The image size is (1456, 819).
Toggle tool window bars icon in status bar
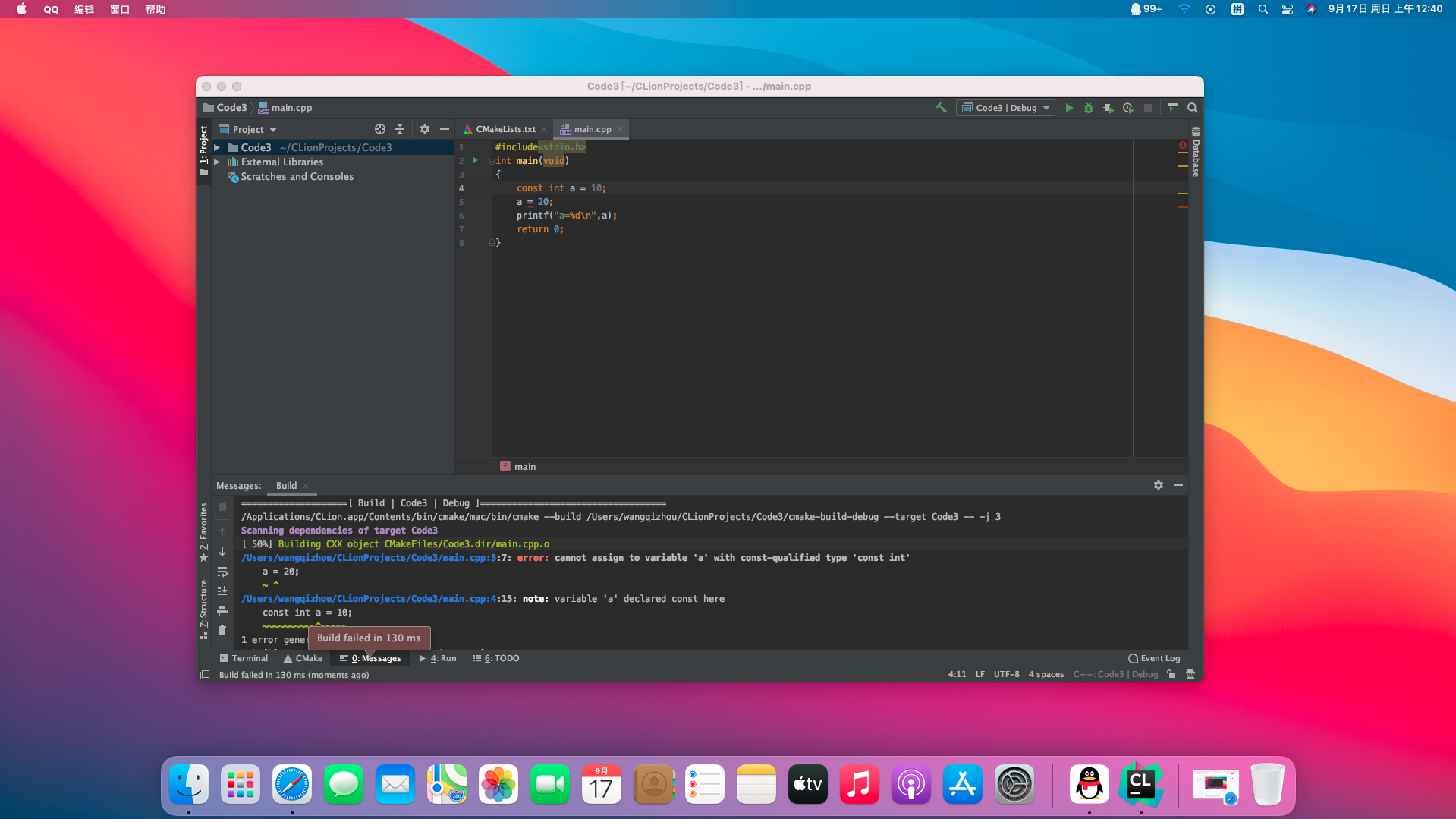coord(205,675)
